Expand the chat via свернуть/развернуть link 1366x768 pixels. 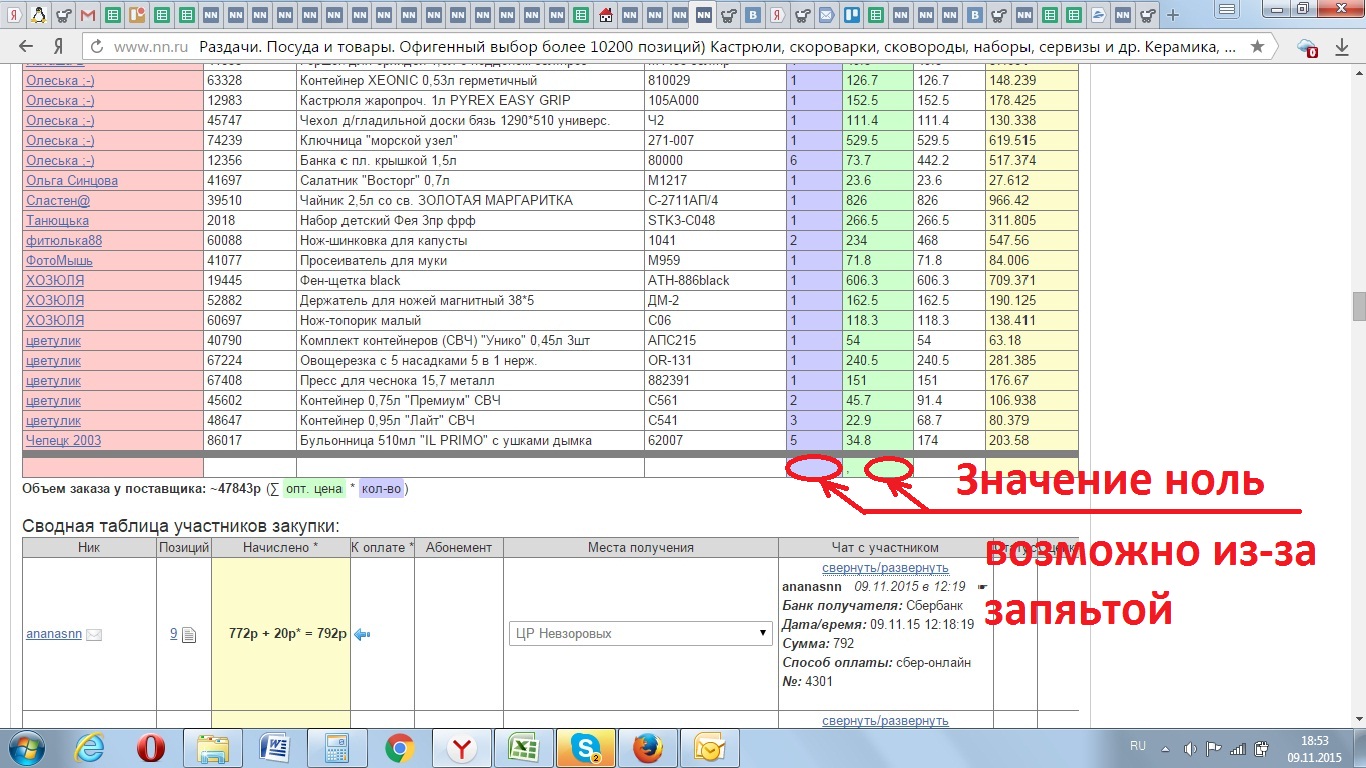click(884, 568)
